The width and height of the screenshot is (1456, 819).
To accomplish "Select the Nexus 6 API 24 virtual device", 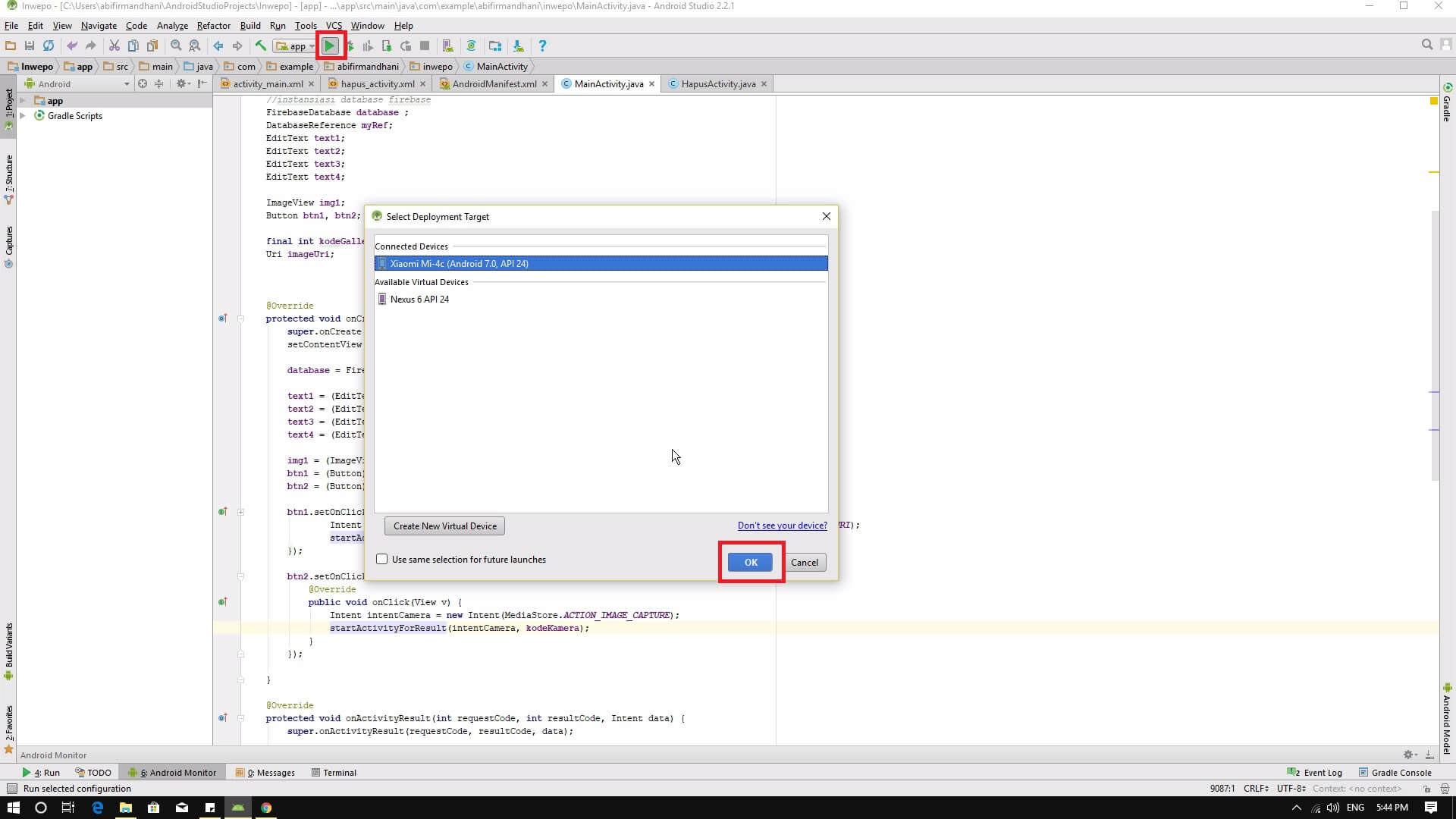I will click(419, 300).
